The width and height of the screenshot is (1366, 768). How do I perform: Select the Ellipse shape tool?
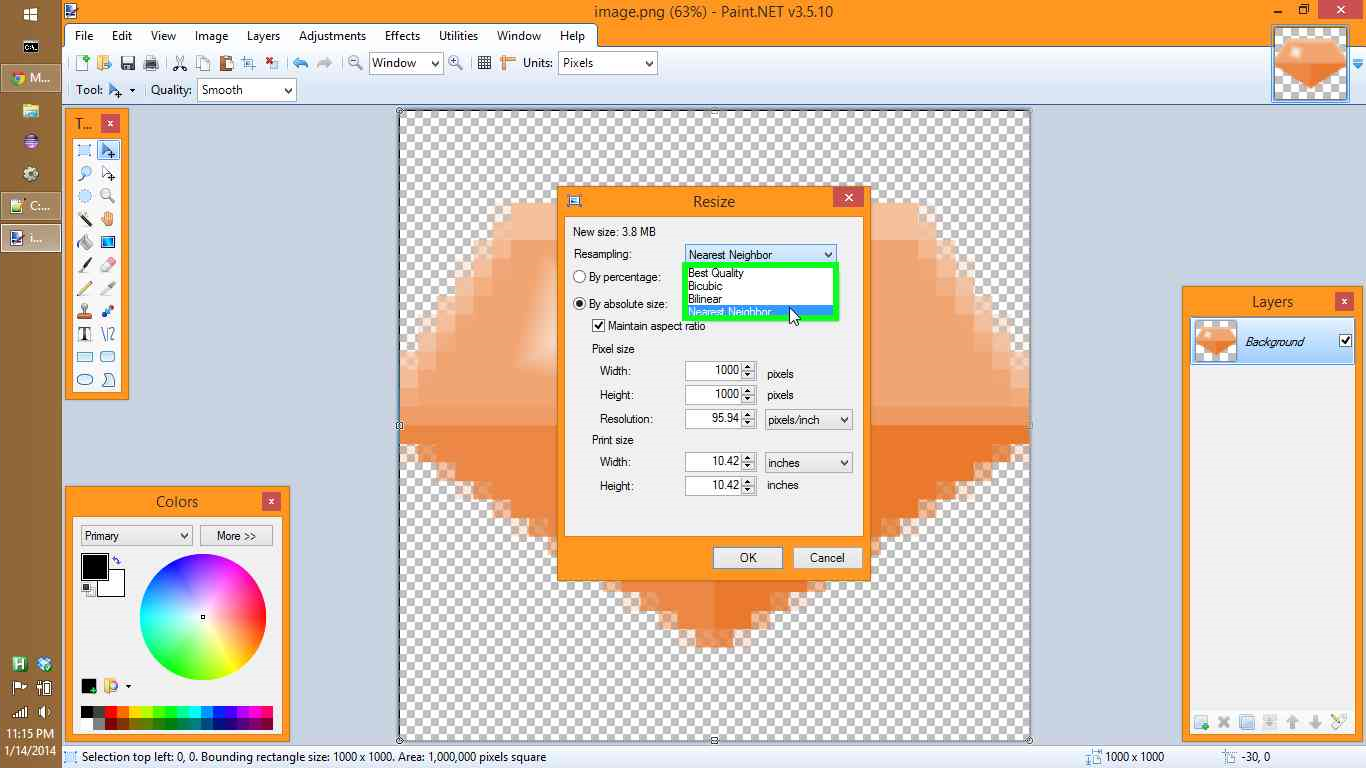[x=85, y=380]
